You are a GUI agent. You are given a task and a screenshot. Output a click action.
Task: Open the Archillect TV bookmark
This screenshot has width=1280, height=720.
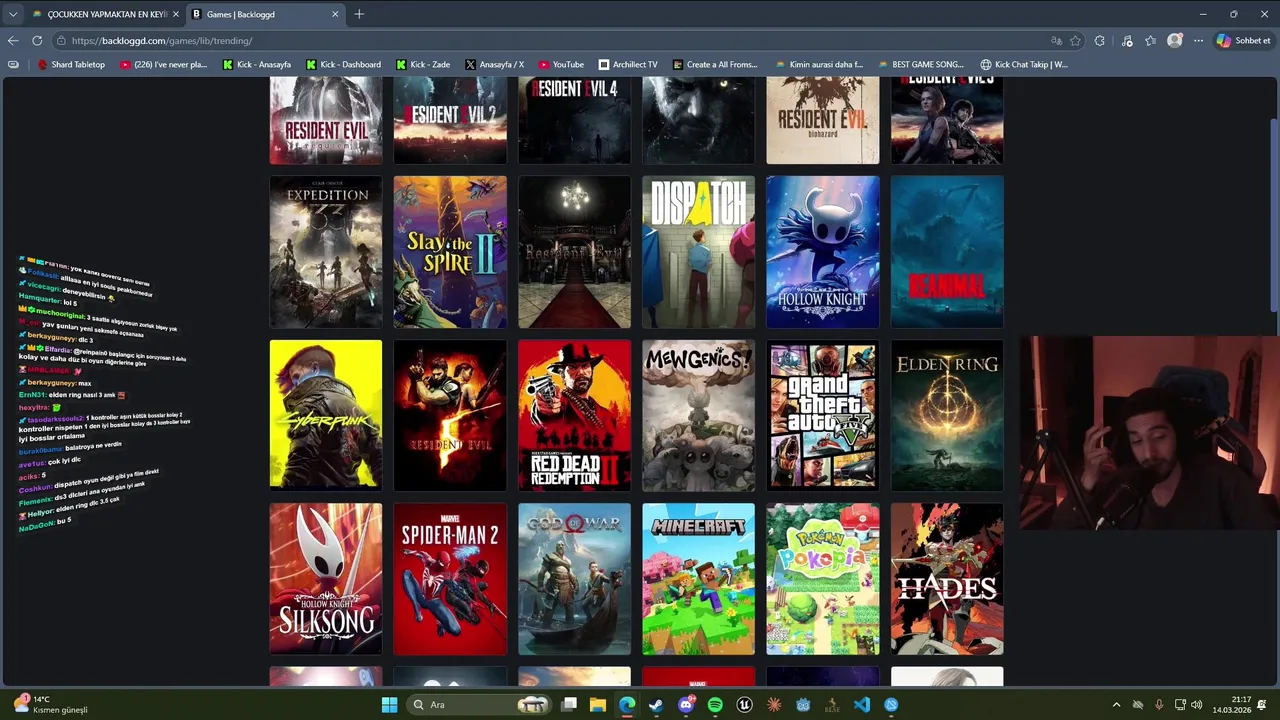tap(628, 64)
